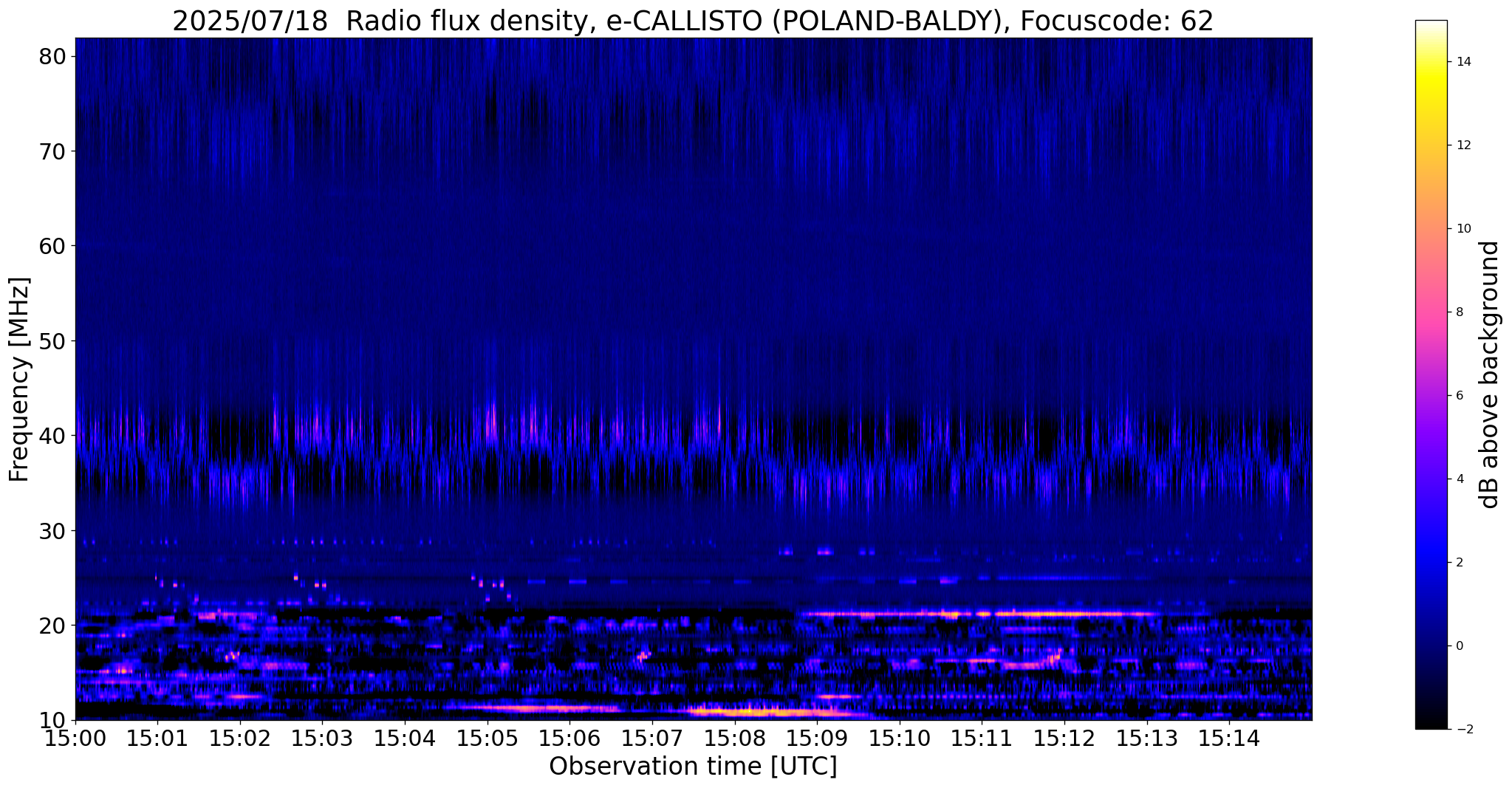Click the 15:06 time tick label
Viewport: 1512px width, 788px height.
point(569,738)
